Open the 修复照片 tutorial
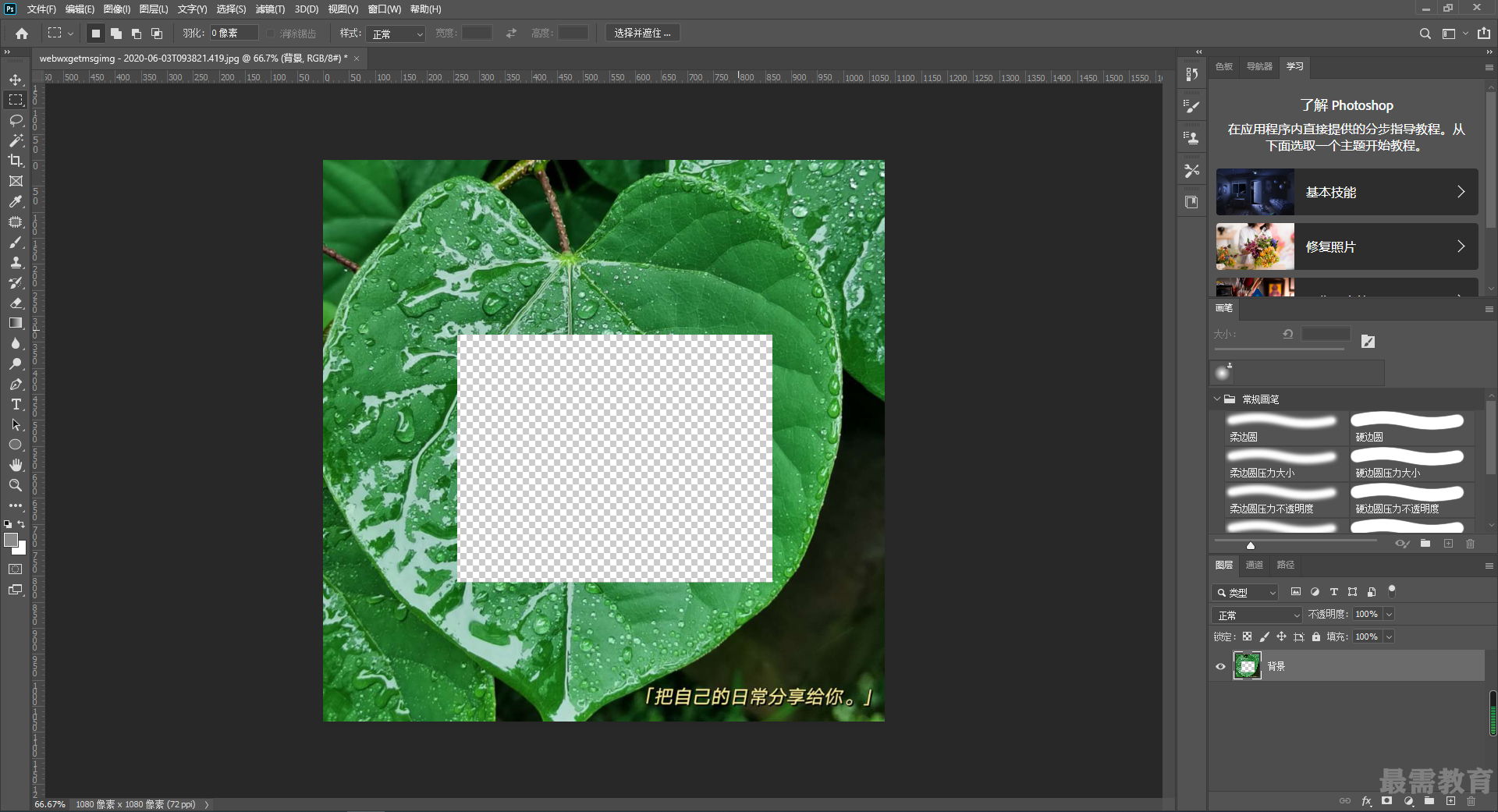Image resolution: width=1498 pixels, height=812 pixels. [x=1347, y=246]
